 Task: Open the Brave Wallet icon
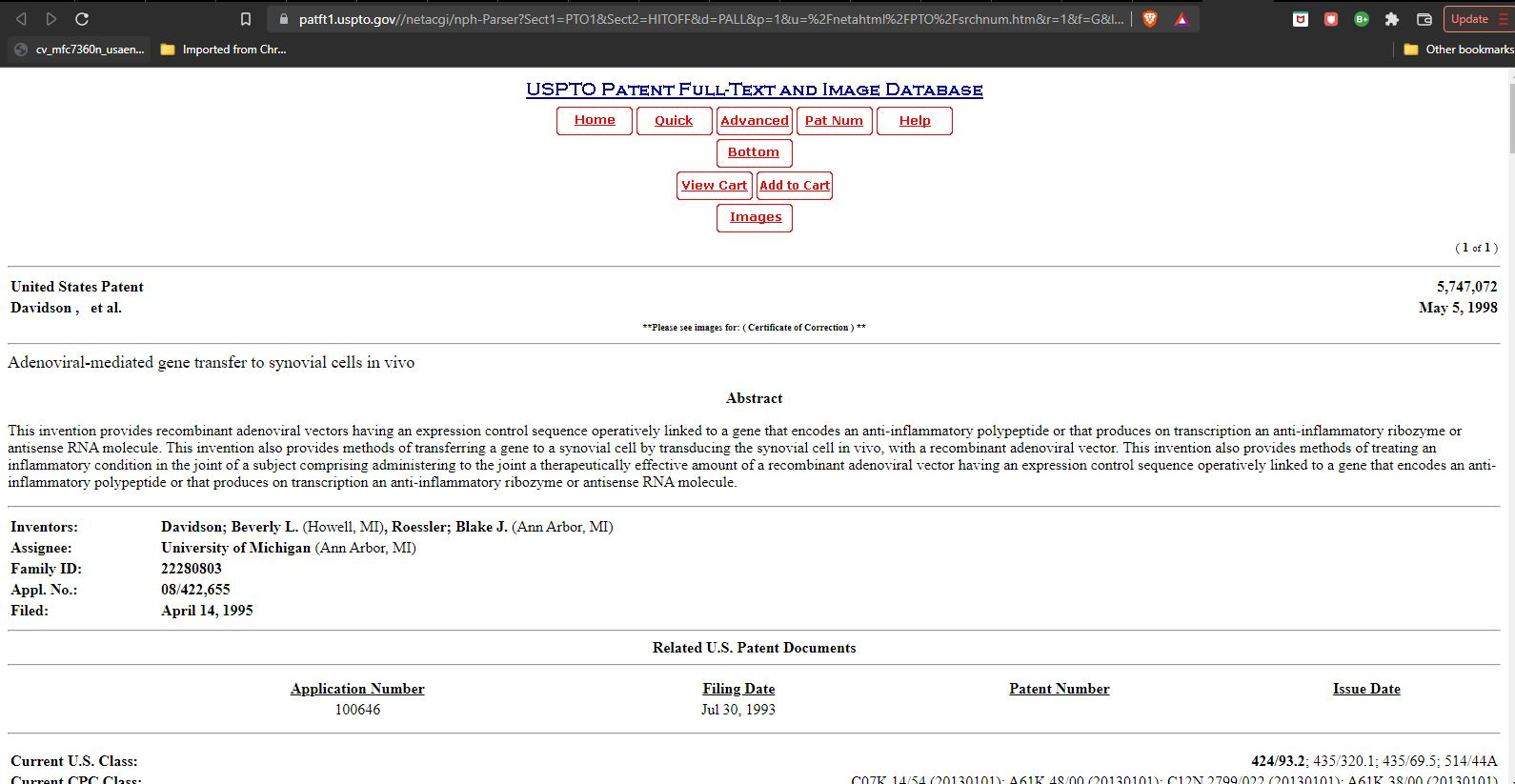(1424, 19)
